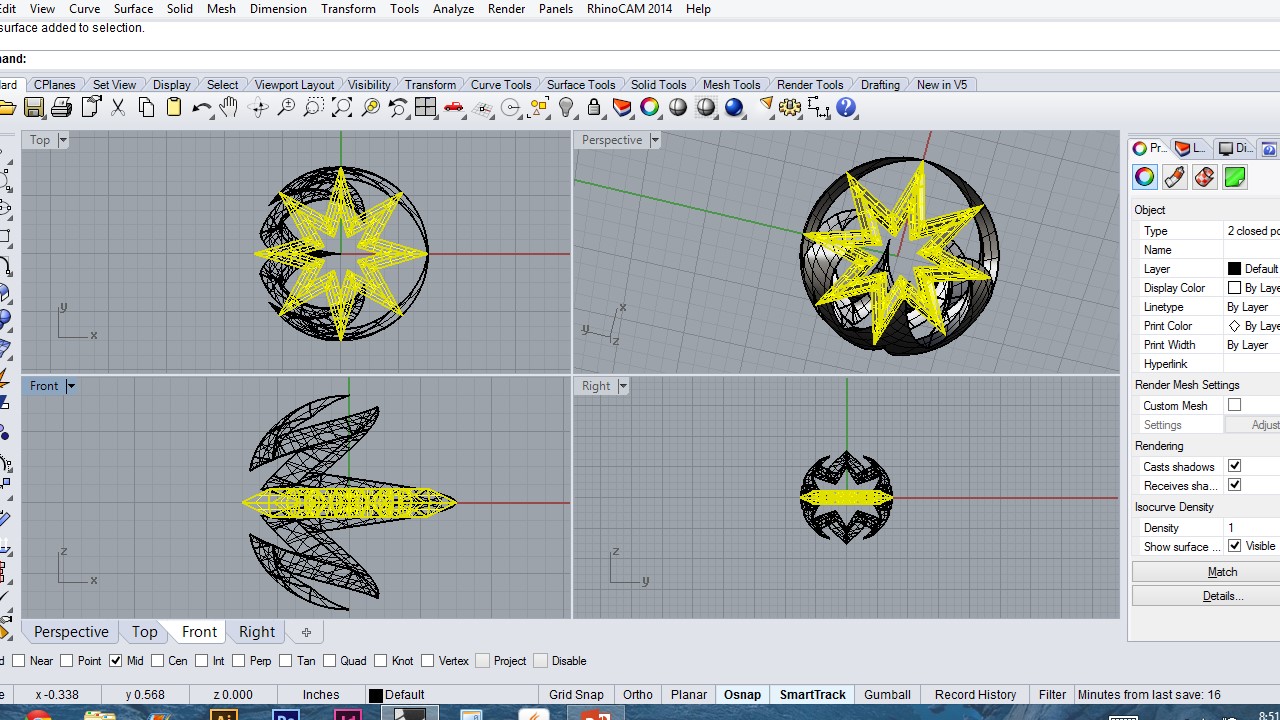
Task: Click the Dimension tool icon
Action: (818, 107)
